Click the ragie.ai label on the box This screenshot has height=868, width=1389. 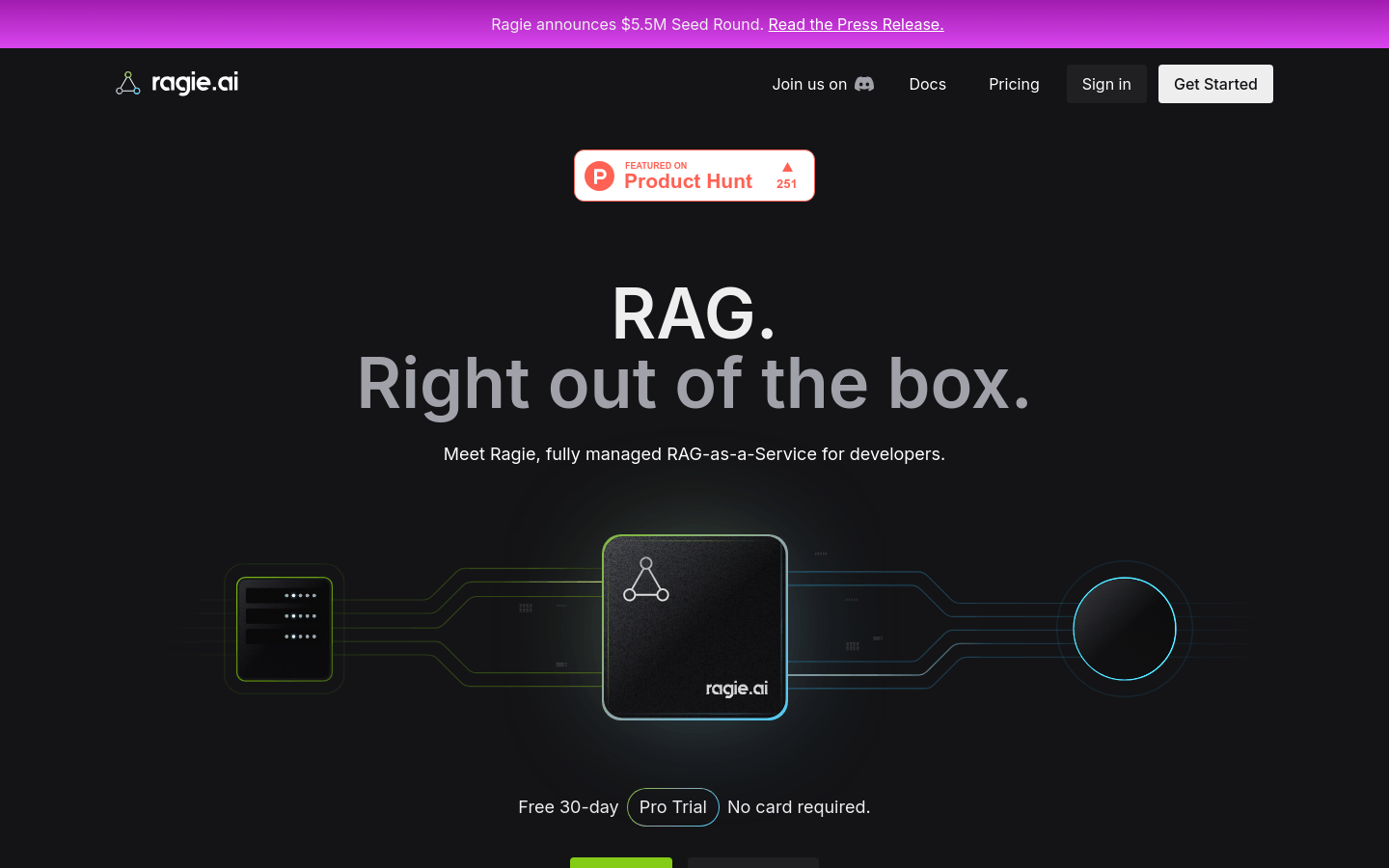[737, 689]
